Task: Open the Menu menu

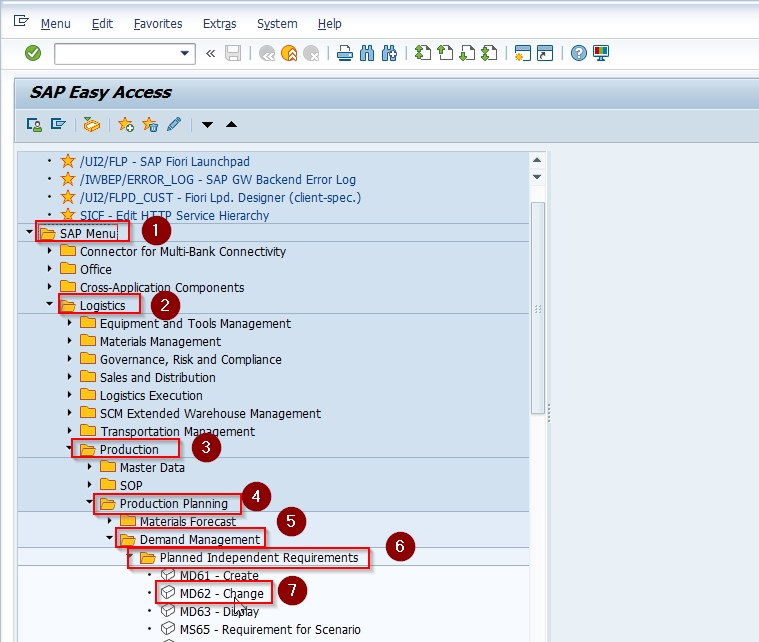Action: tap(56, 24)
